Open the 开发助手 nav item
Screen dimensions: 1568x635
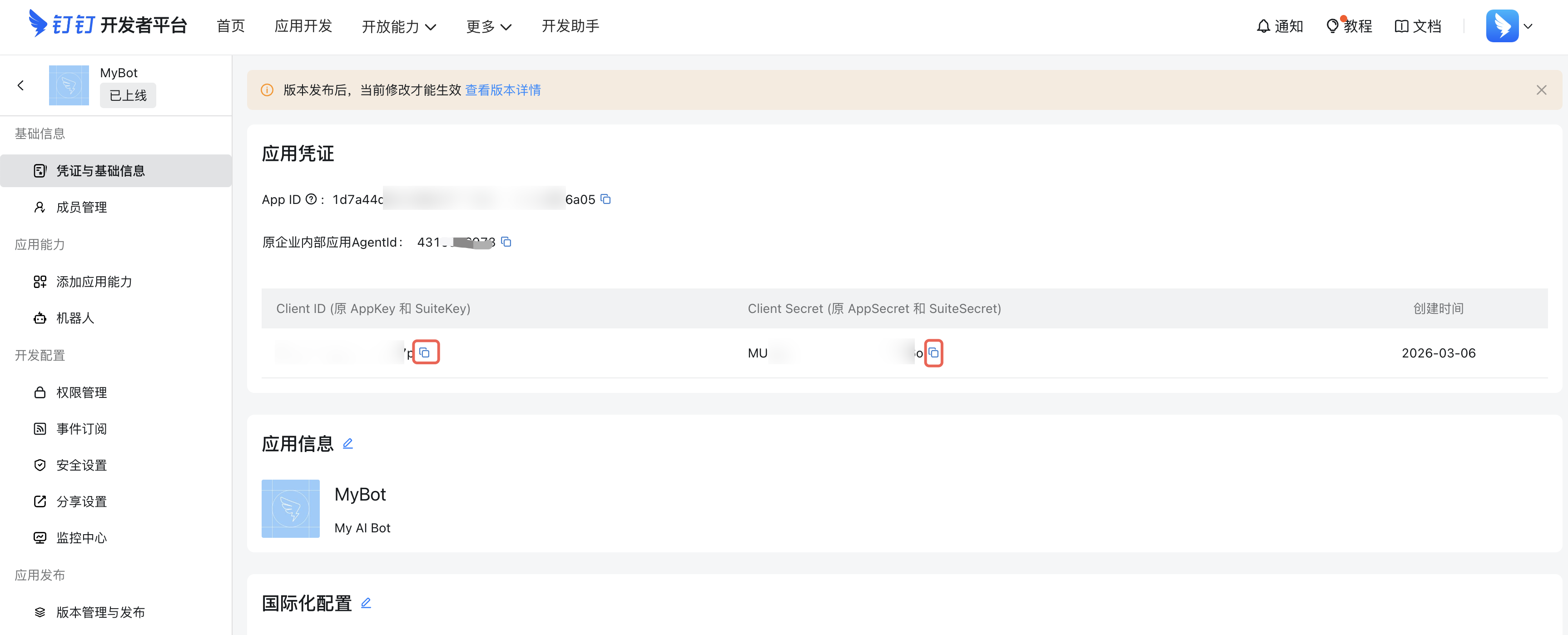[x=571, y=26]
